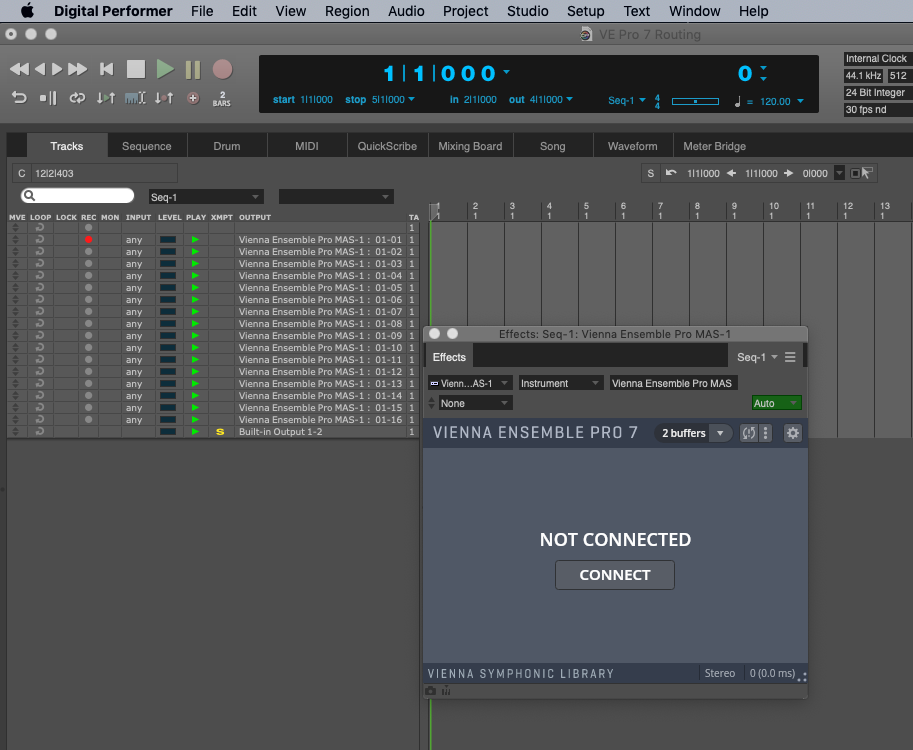Image resolution: width=913 pixels, height=750 pixels.
Task: Click the Stop transport button
Action: point(136,69)
